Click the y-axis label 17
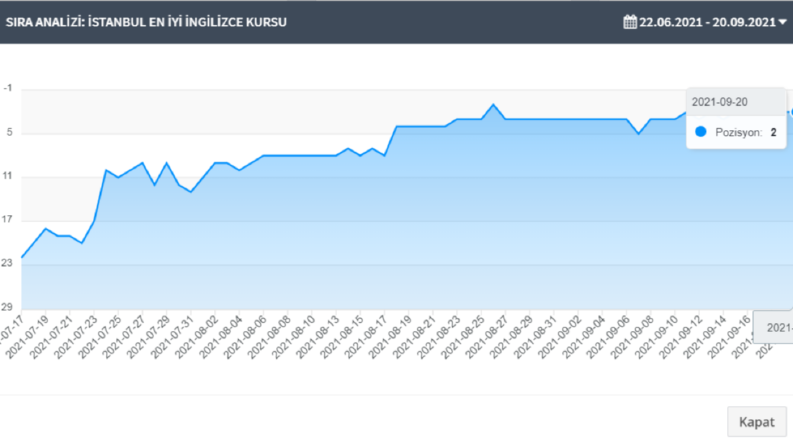The image size is (793, 446). point(7,219)
